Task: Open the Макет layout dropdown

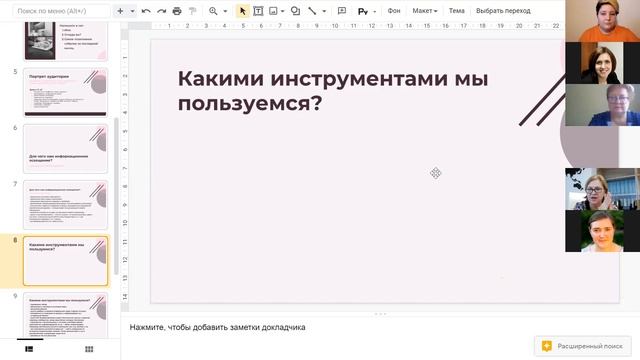Action: [x=424, y=11]
